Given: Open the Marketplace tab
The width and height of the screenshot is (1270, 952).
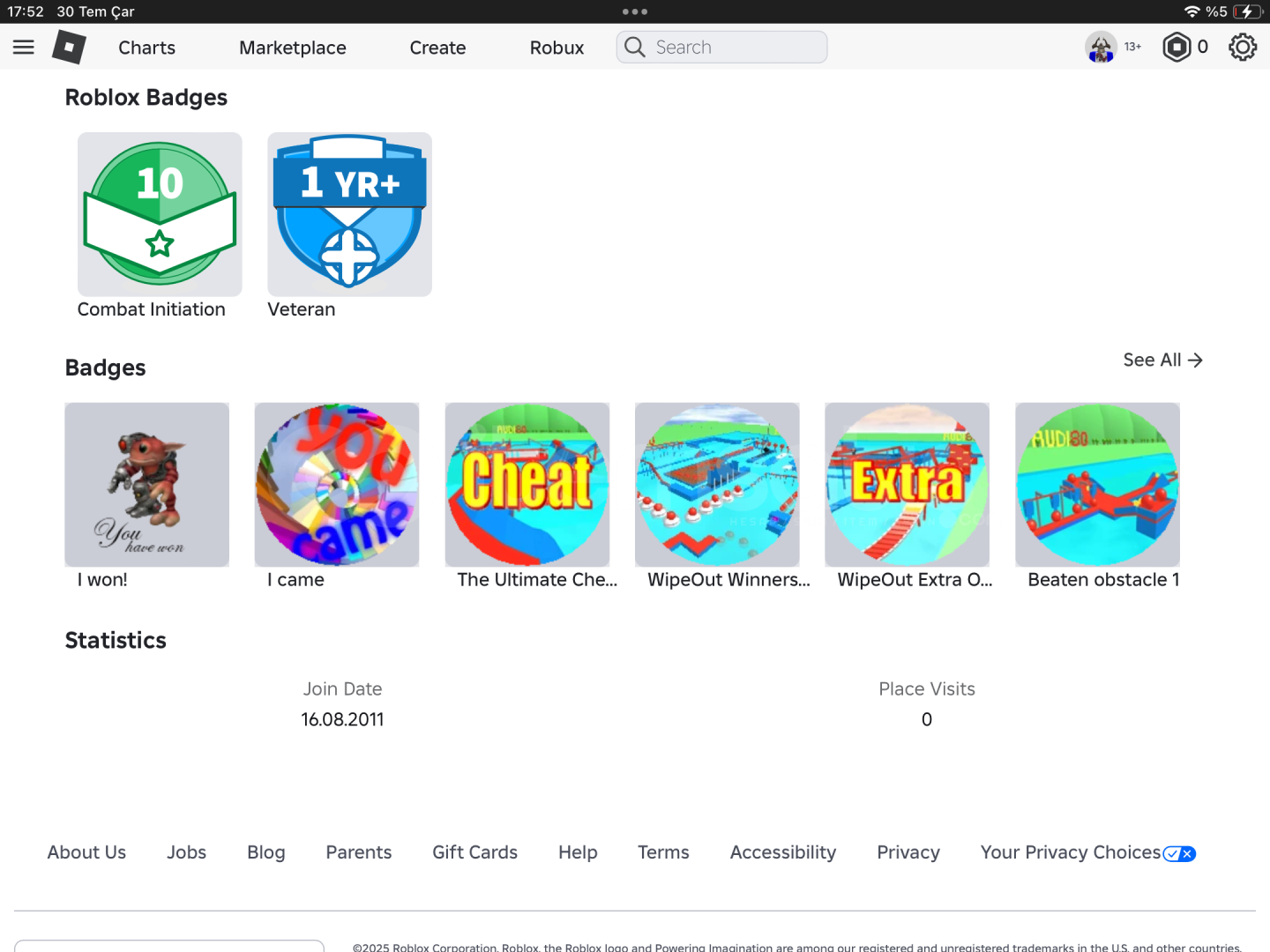Looking at the screenshot, I should click(293, 48).
